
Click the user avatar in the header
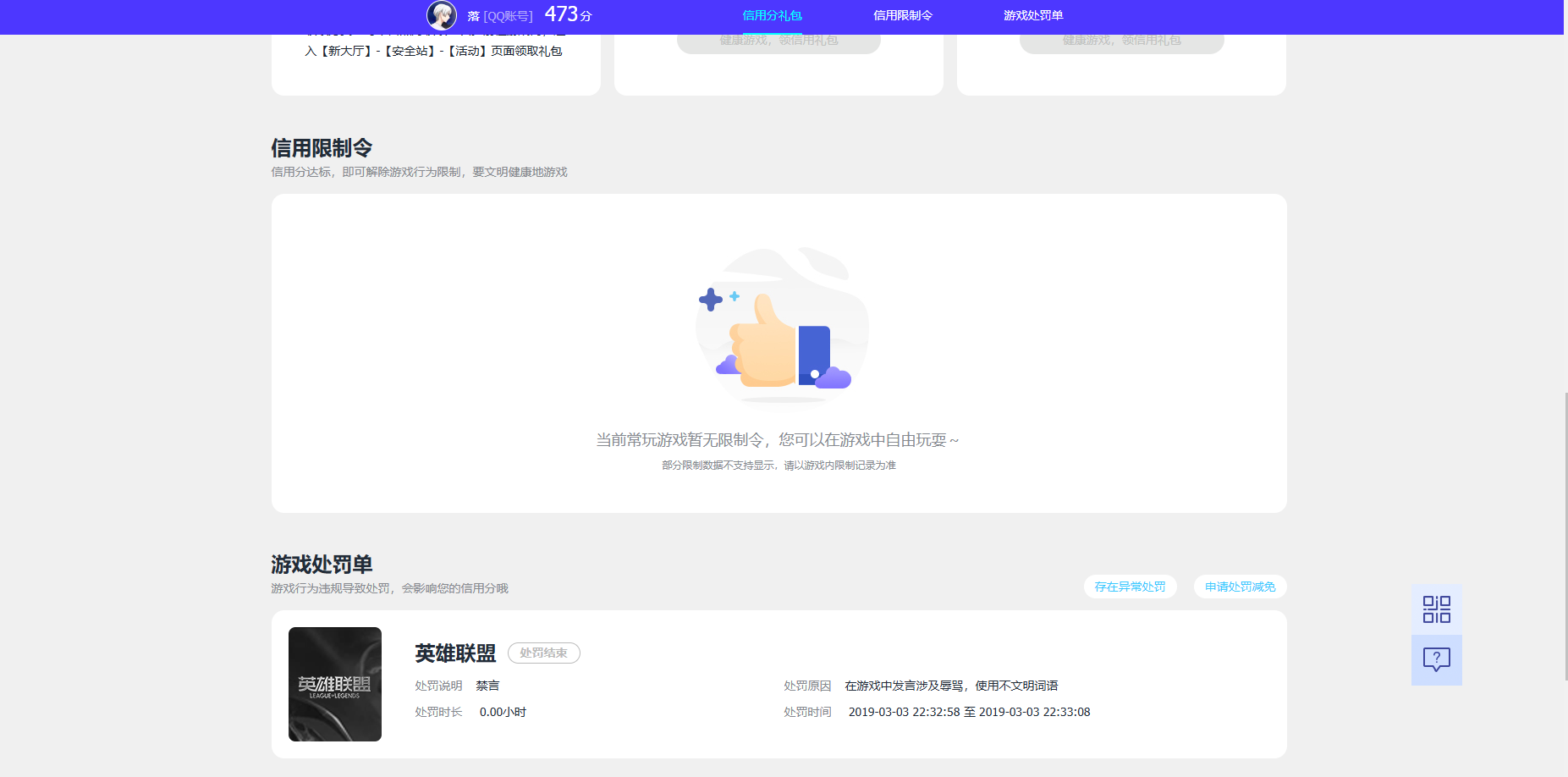pyautogui.click(x=442, y=15)
